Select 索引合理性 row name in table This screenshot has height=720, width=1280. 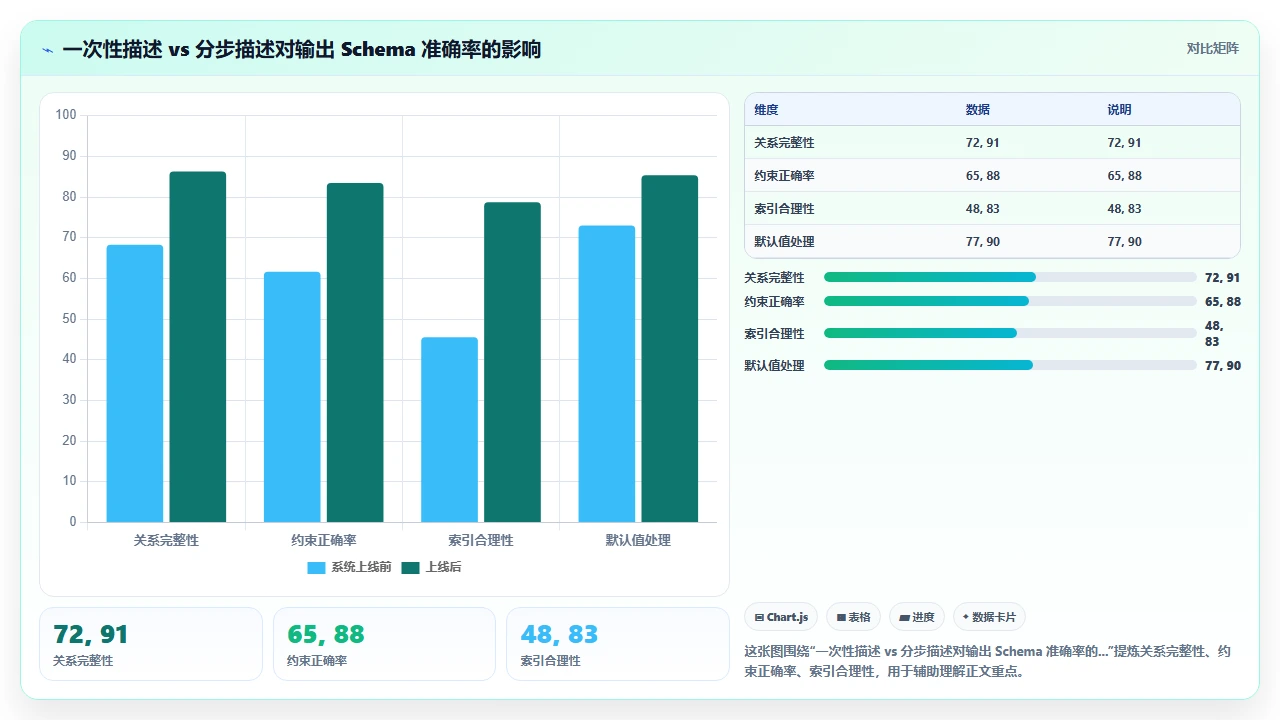784,209
